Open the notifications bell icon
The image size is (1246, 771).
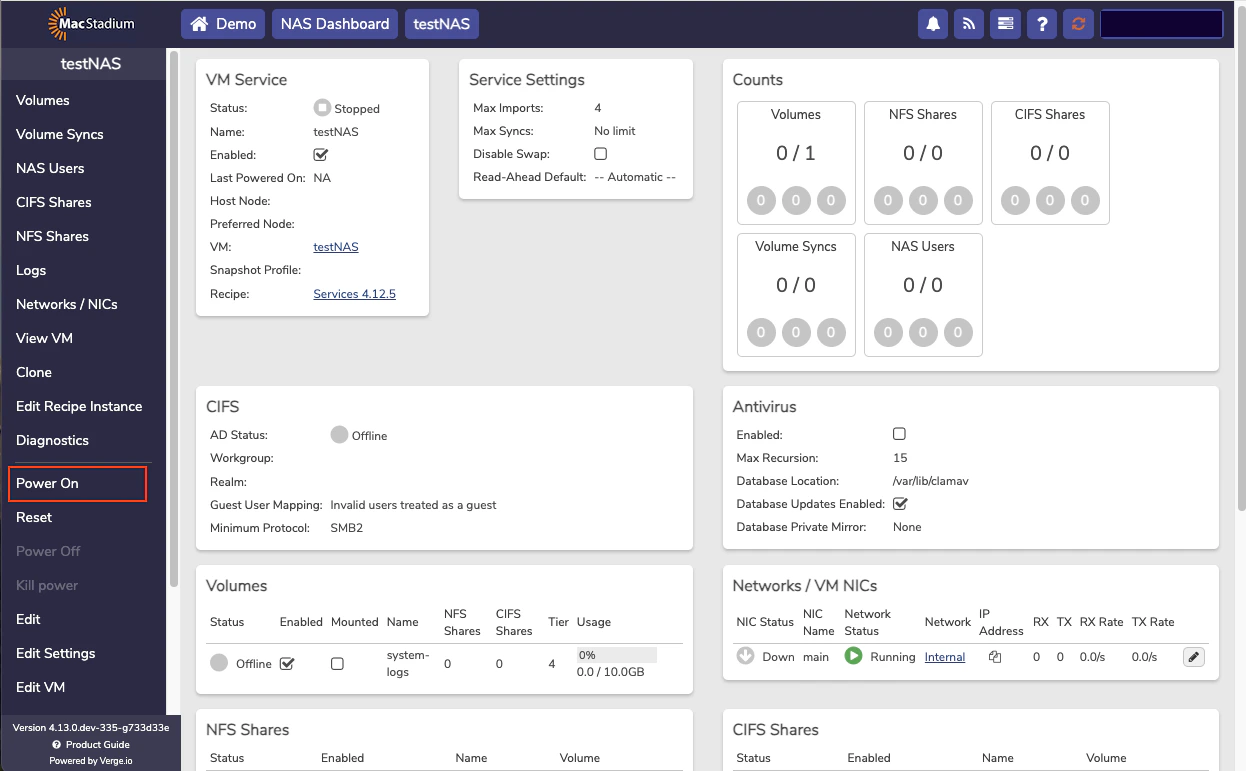(x=933, y=24)
